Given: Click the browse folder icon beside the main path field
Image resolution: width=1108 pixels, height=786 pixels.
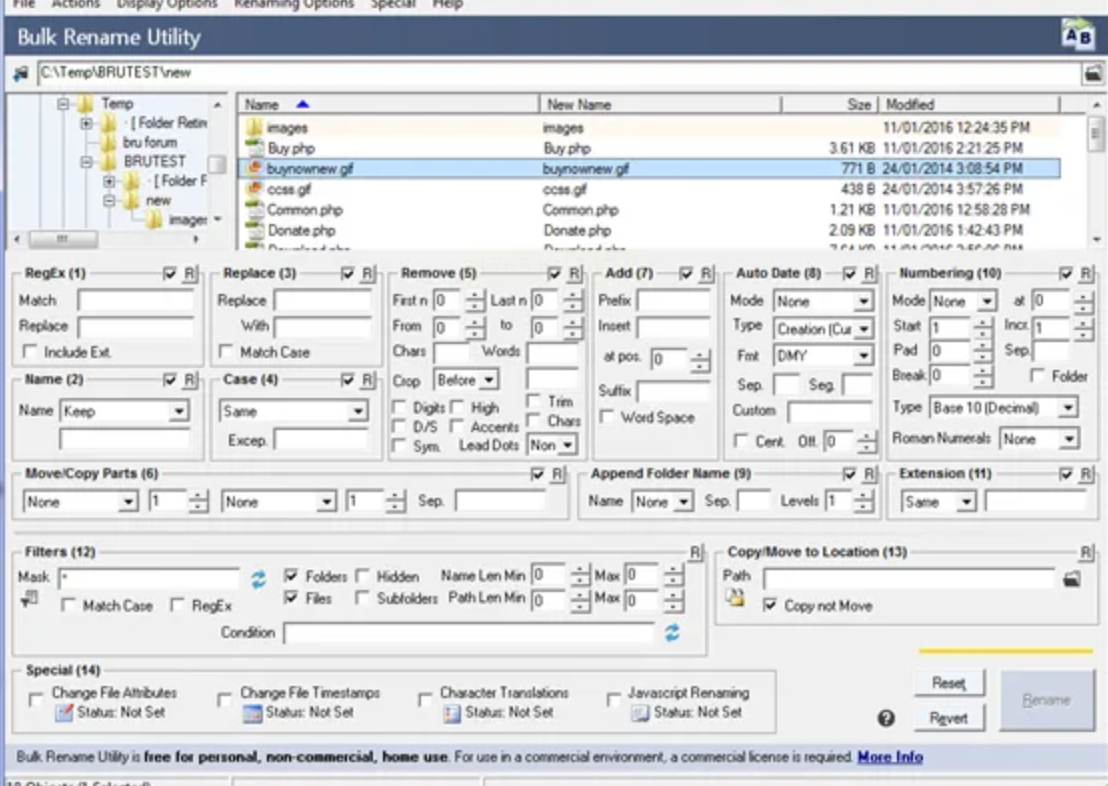Looking at the screenshot, I should 1092,74.
